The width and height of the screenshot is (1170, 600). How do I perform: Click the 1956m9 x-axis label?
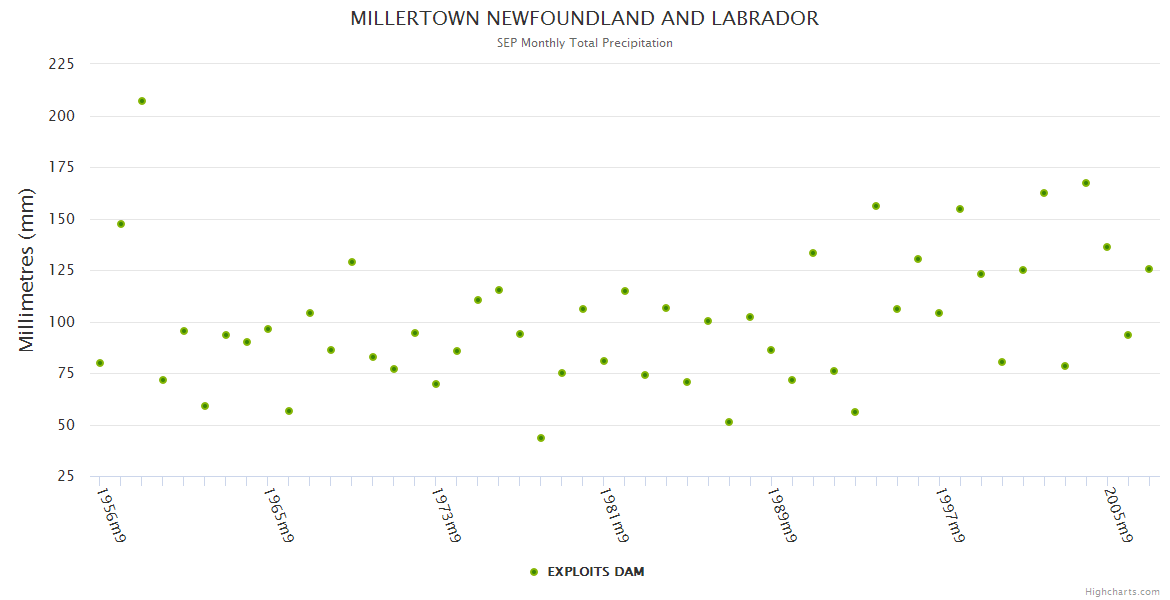111,516
